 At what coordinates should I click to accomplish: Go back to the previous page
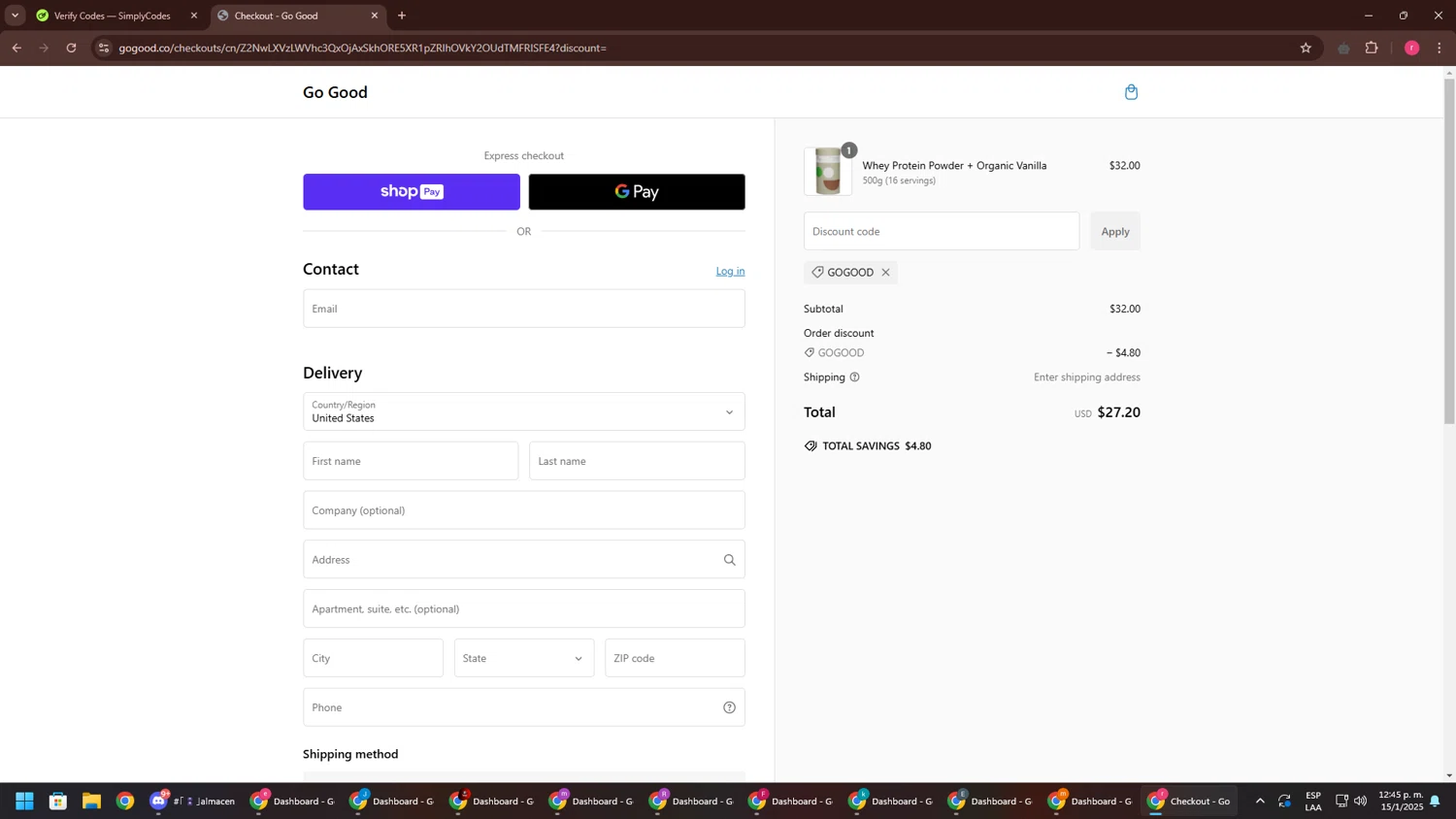pos(17,48)
